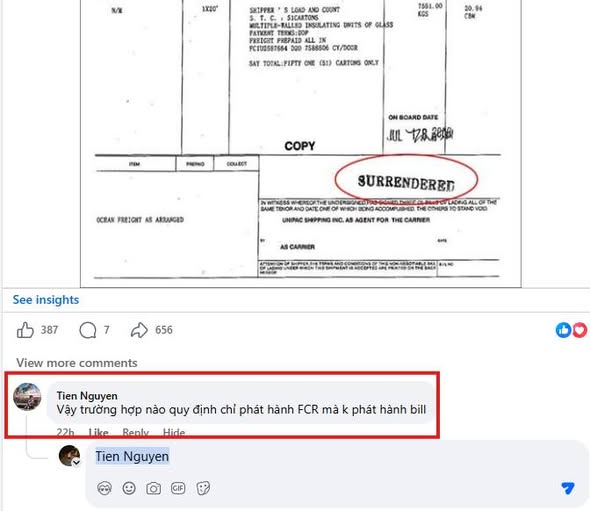
Task: View the red heart reaction icon
Action: pos(579,330)
